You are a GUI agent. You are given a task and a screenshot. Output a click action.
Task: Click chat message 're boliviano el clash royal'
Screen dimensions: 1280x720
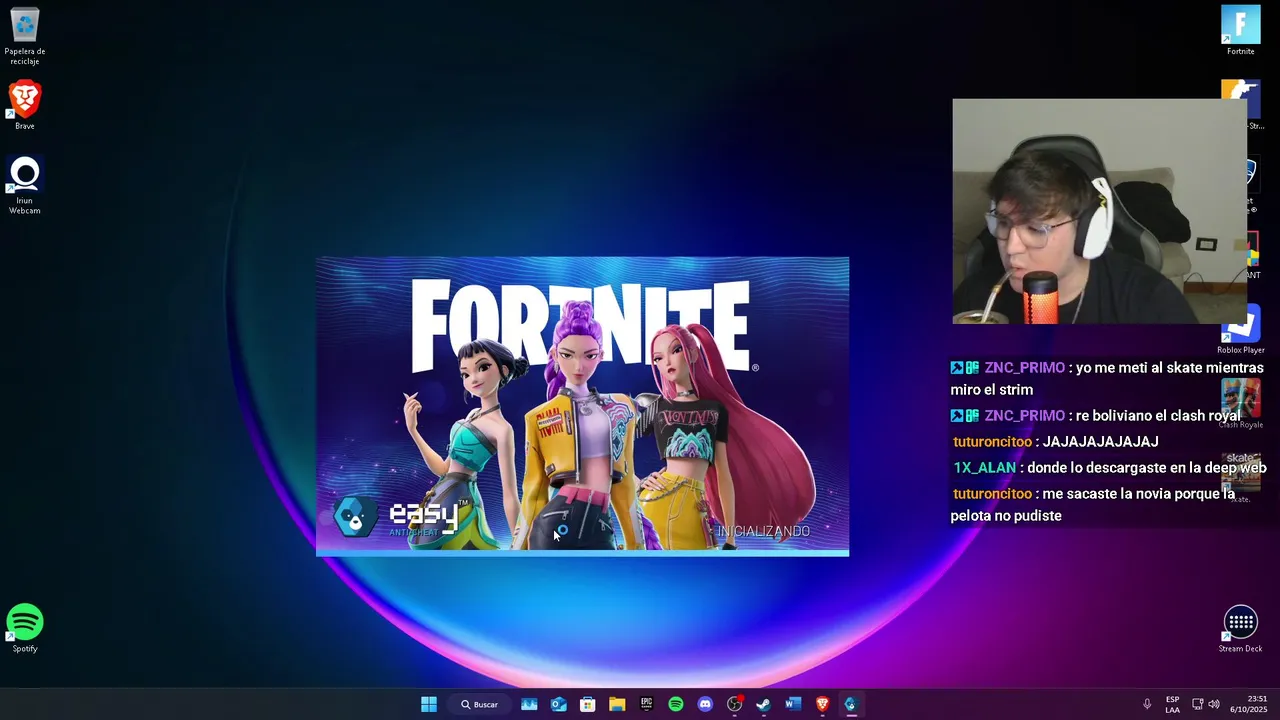click(x=1158, y=416)
